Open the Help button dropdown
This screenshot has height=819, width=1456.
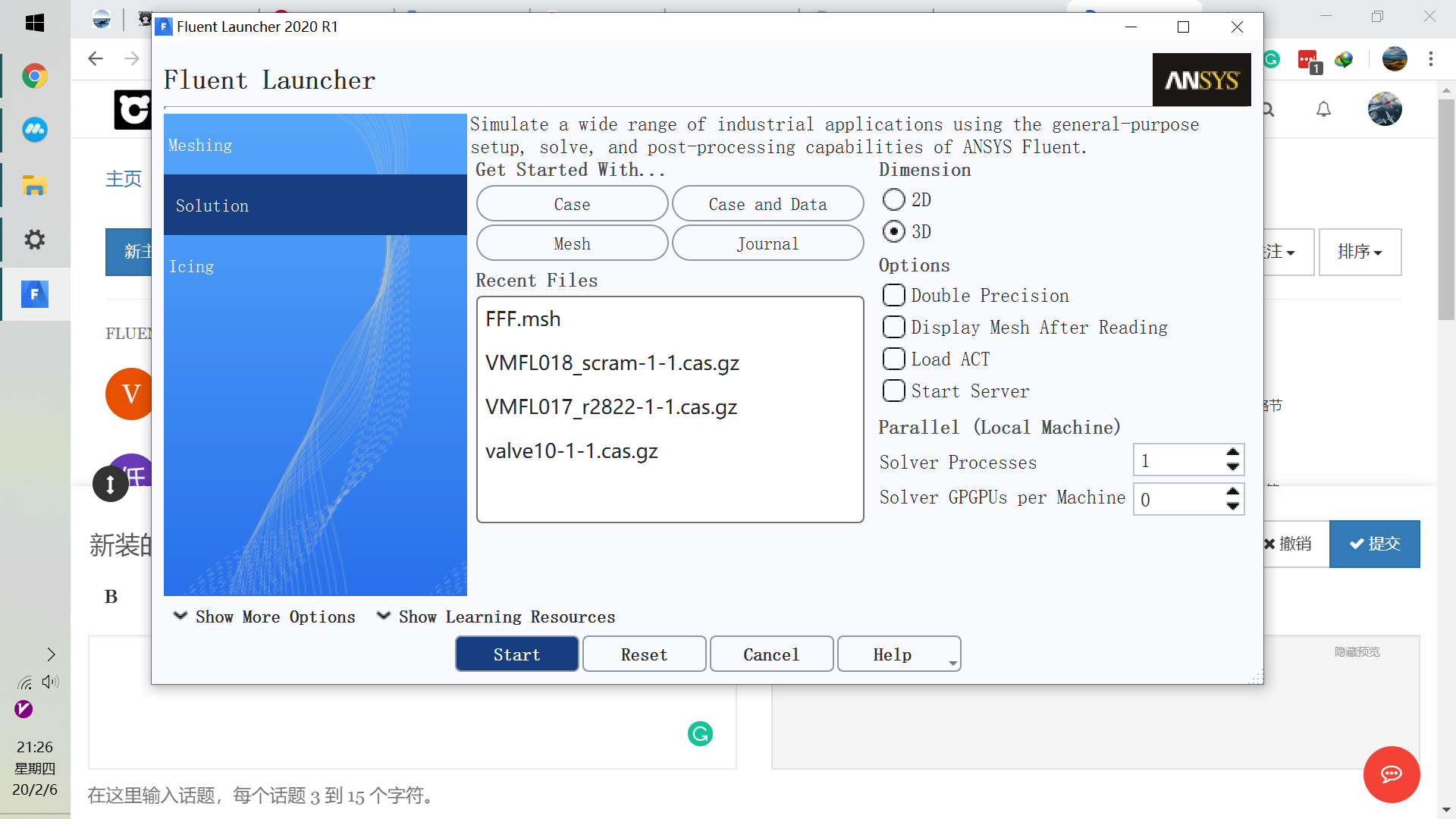[952, 663]
